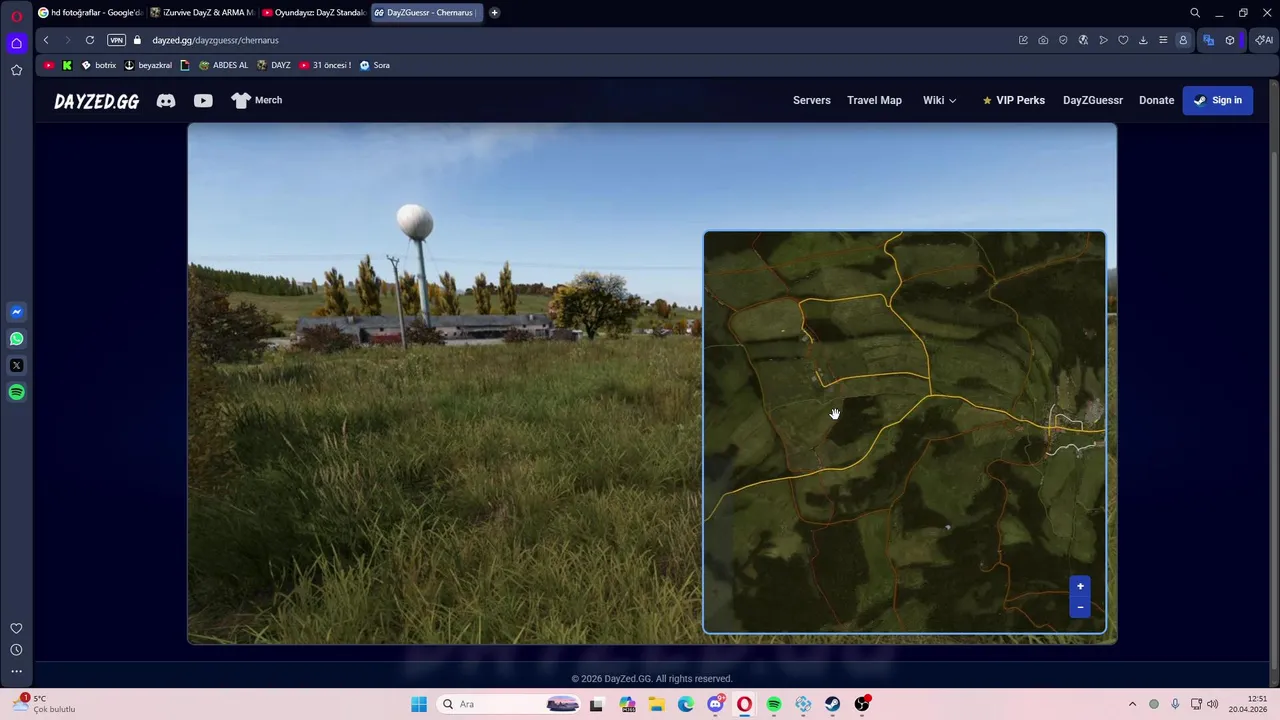This screenshot has height=720, width=1280.
Task: Open WhatsApp in the Opera sidebar
Action: pos(16,339)
